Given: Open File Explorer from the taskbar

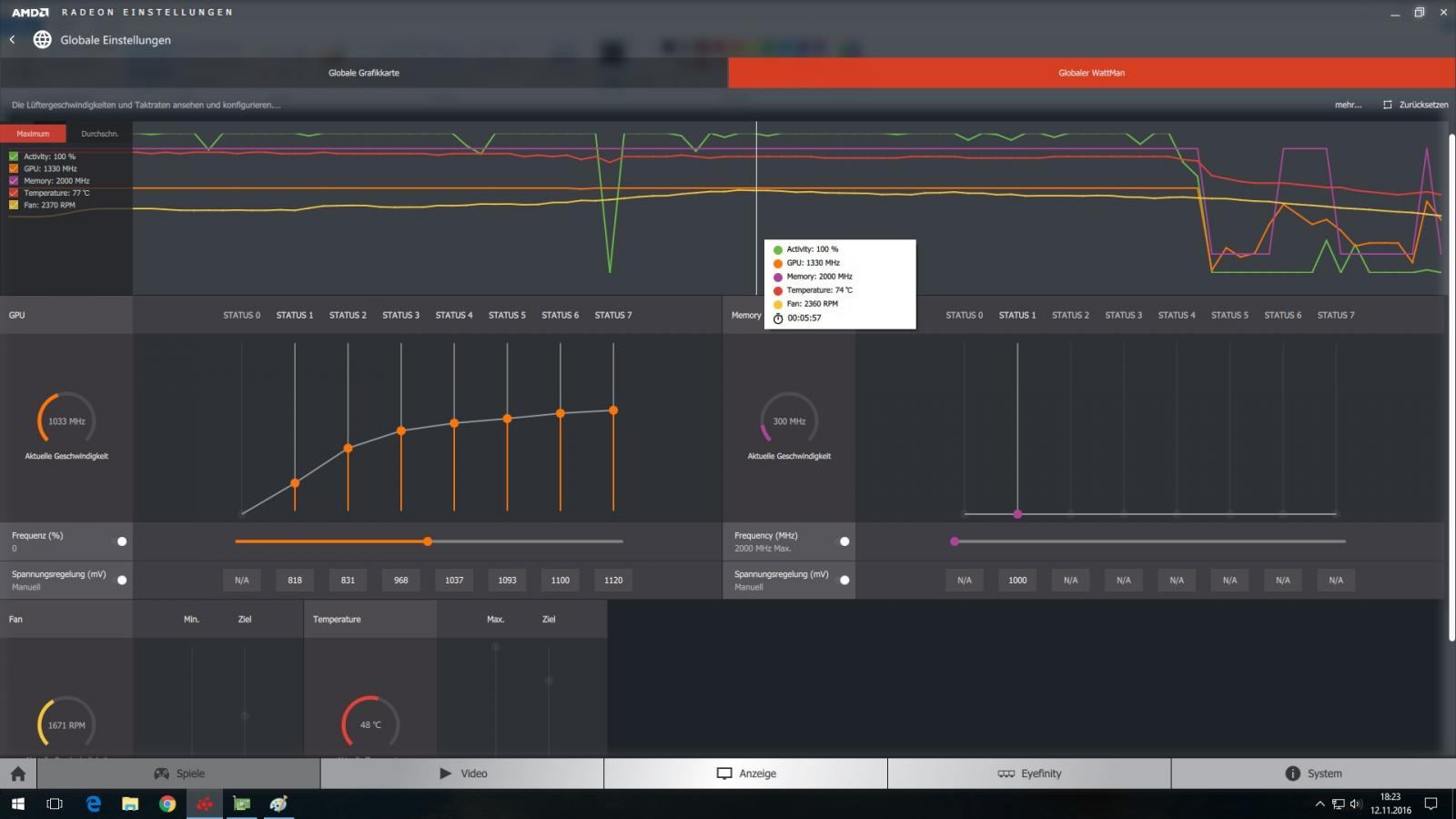Looking at the screenshot, I should point(130,804).
